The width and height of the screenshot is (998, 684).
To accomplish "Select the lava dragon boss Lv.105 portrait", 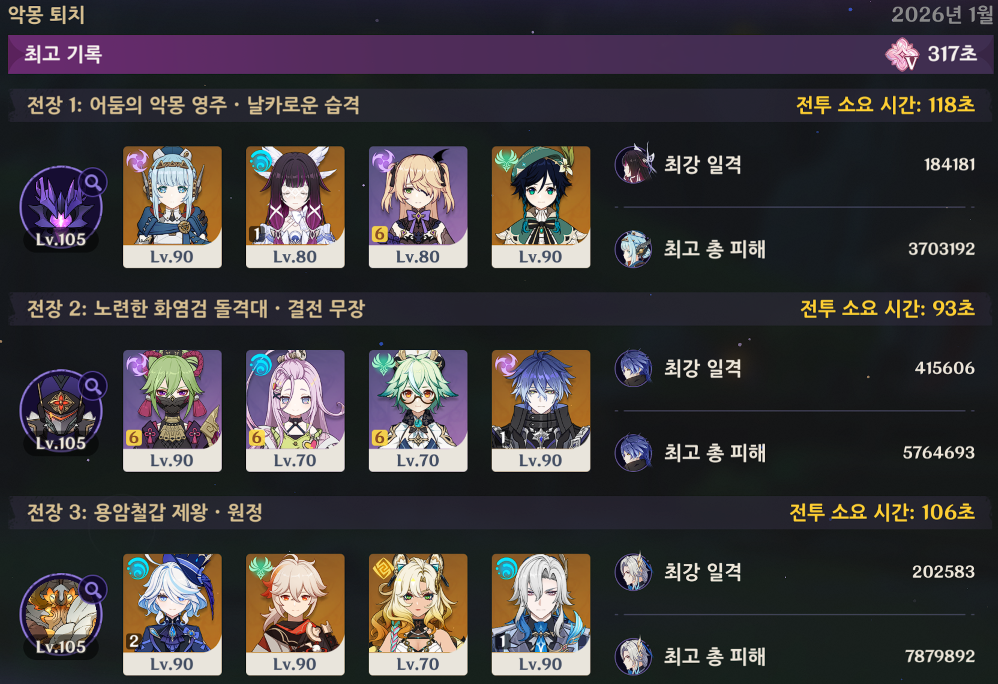I will tap(60, 616).
